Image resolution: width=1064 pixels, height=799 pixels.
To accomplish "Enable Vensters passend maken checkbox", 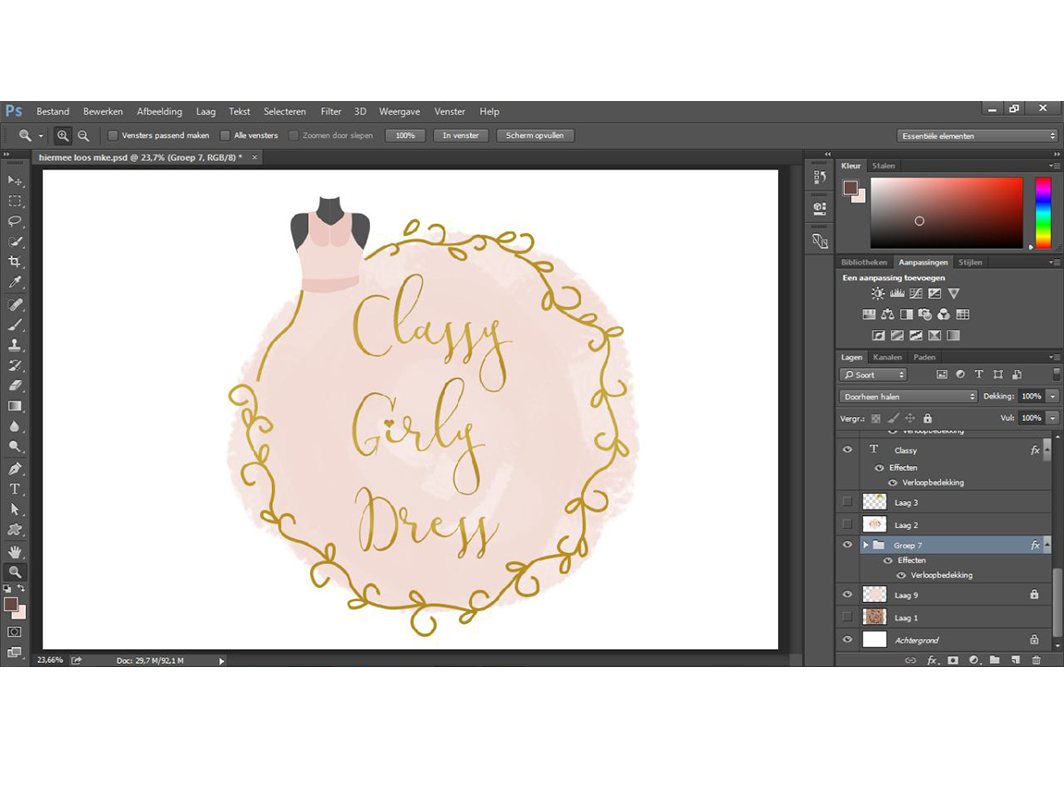I will (113, 136).
